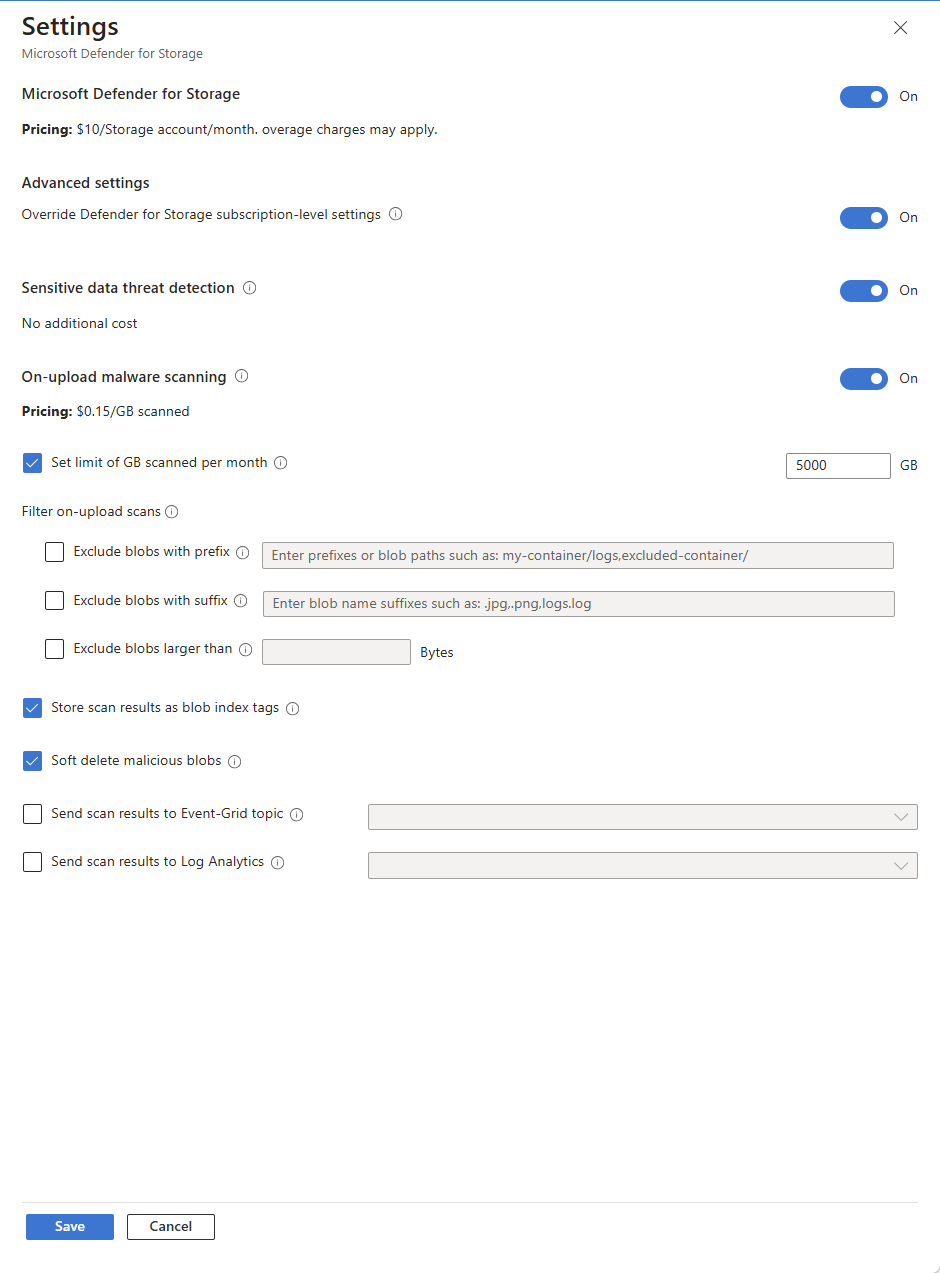Image resolution: width=940 pixels, height=1273 pixels.
Task: Disable On-upload malware scanning
Action: (x=863, y=378)
